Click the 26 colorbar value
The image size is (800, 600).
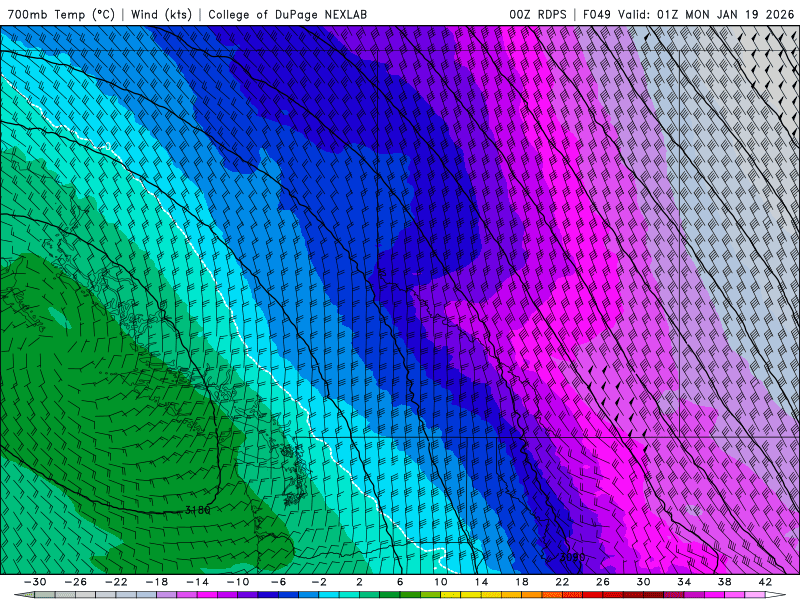(x=603, y=582)
